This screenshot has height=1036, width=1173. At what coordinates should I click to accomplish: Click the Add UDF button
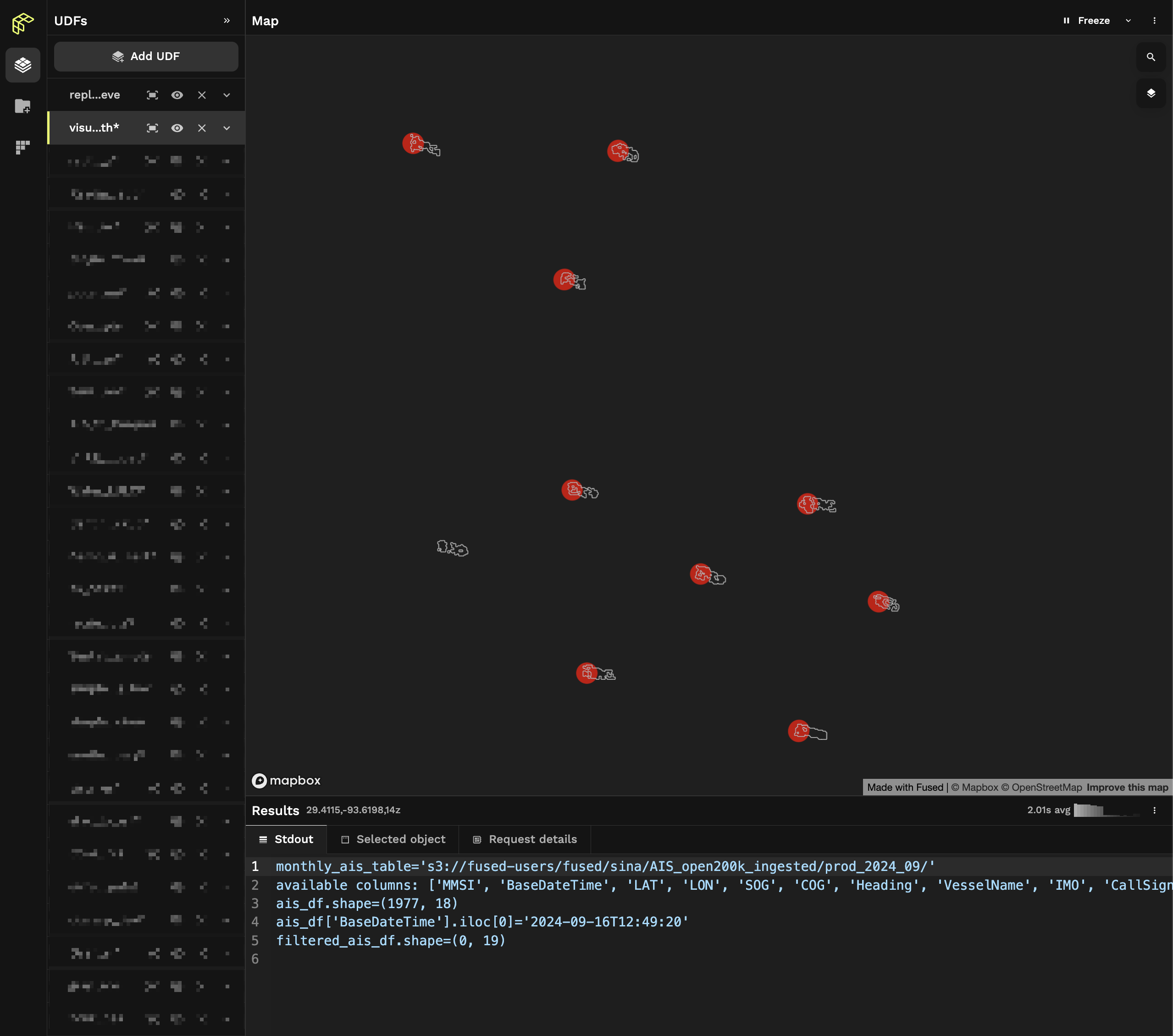point(146,56)
